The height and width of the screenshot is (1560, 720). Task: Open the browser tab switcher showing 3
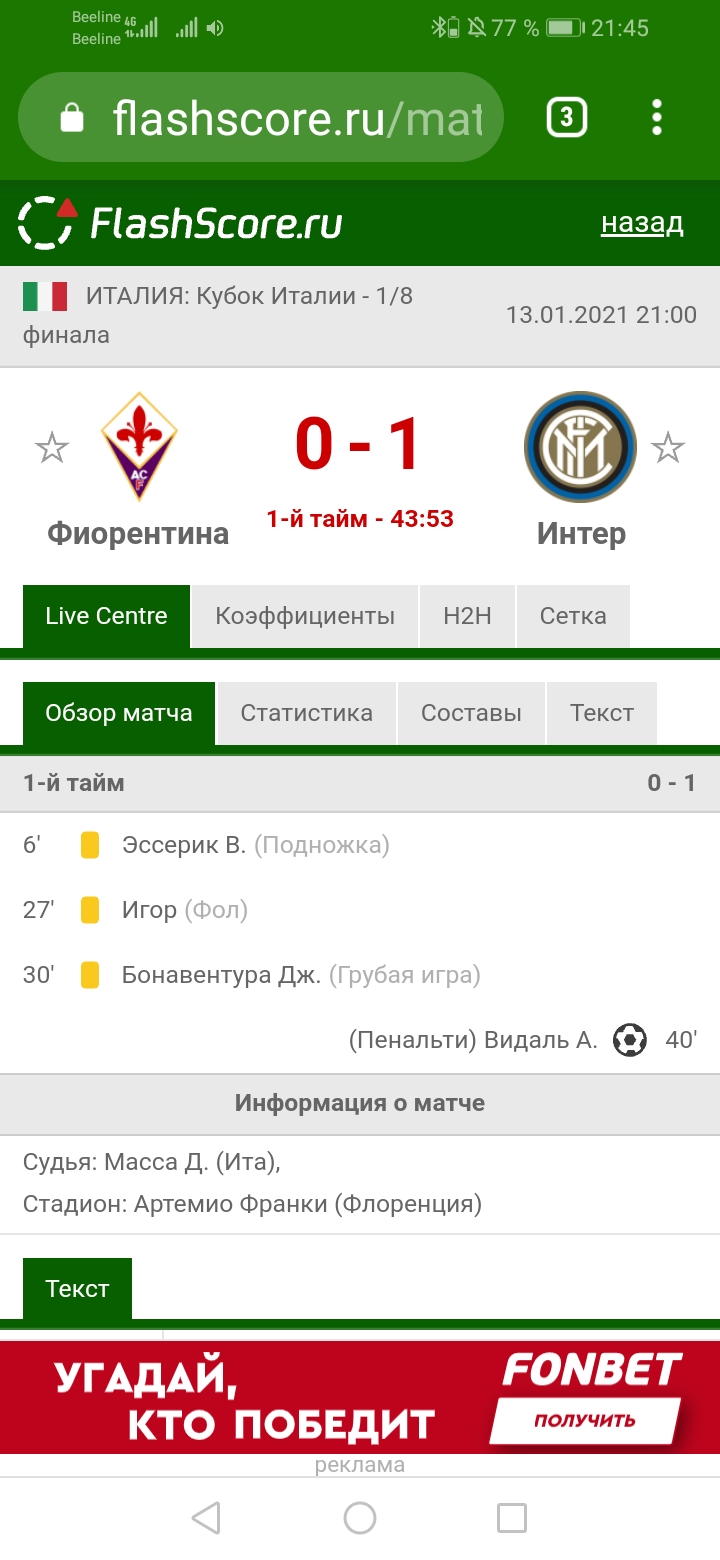pos(566,118)
